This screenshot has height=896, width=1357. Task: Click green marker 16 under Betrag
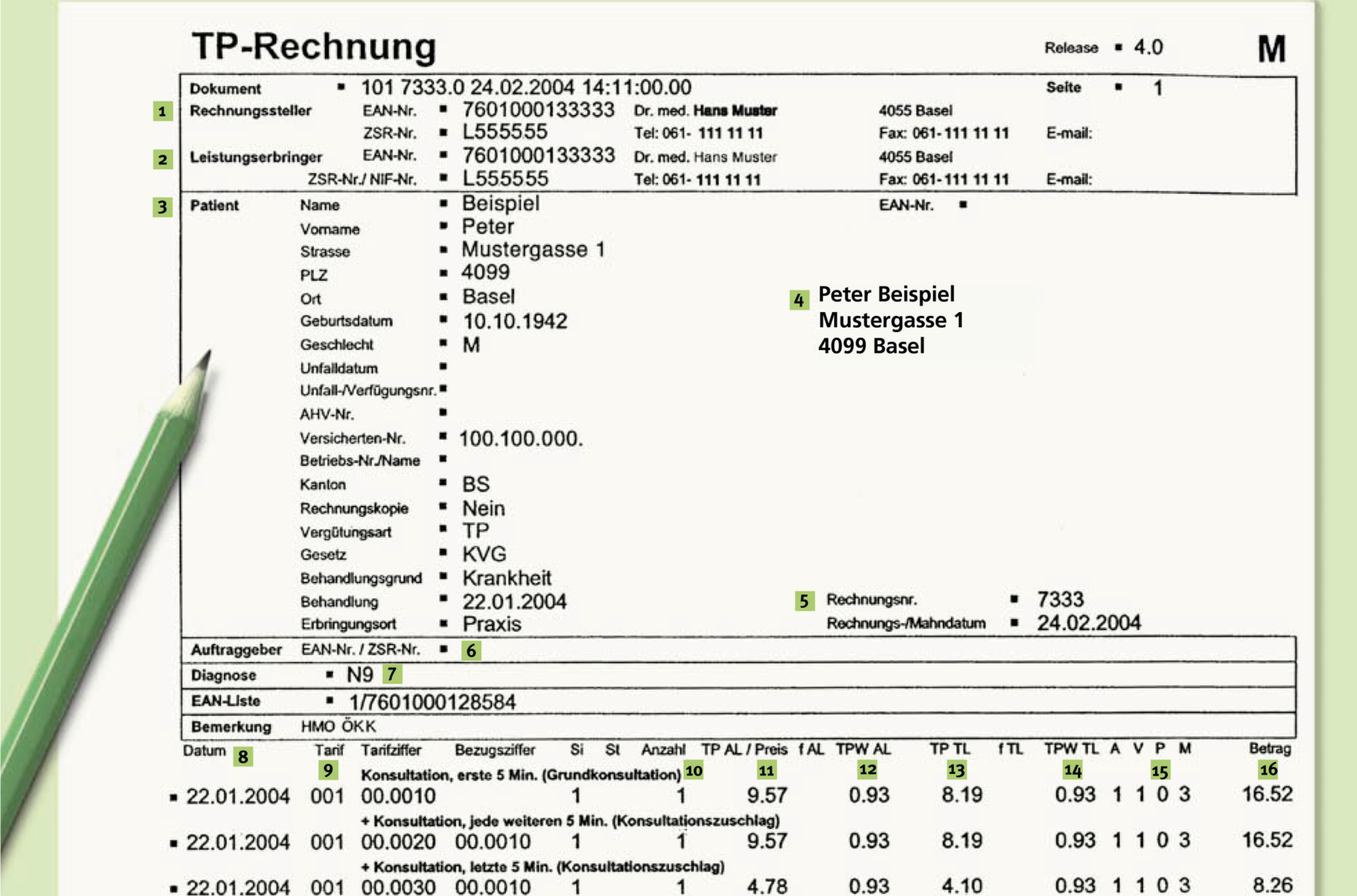[x=1268, y=770]
